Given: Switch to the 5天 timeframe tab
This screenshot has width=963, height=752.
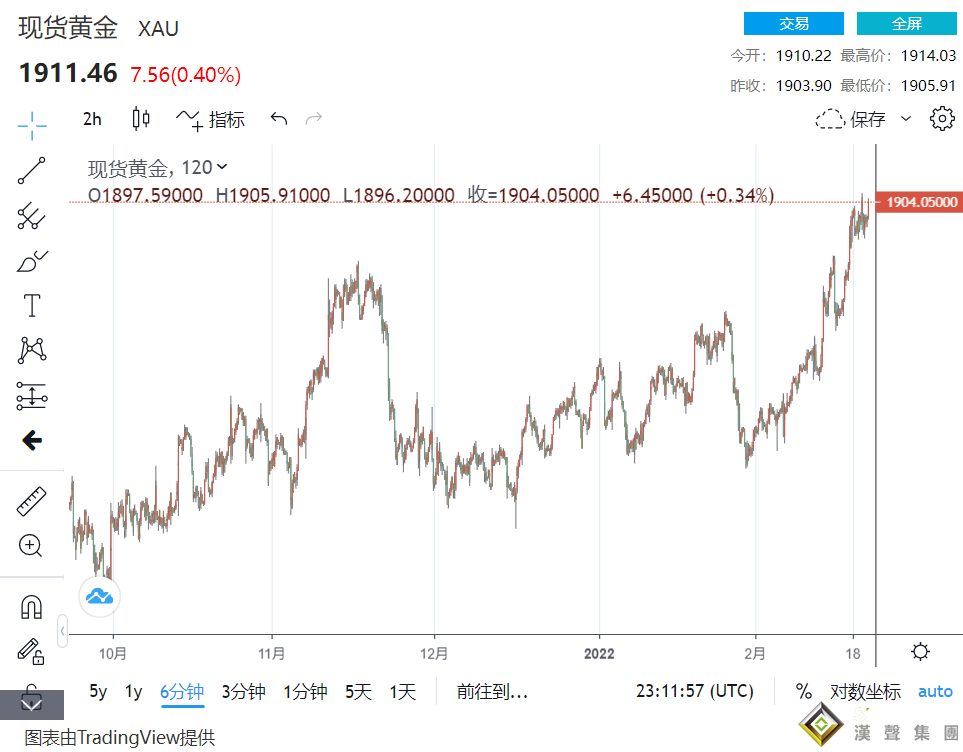Looking at the screenshot, I should [356, 691].
